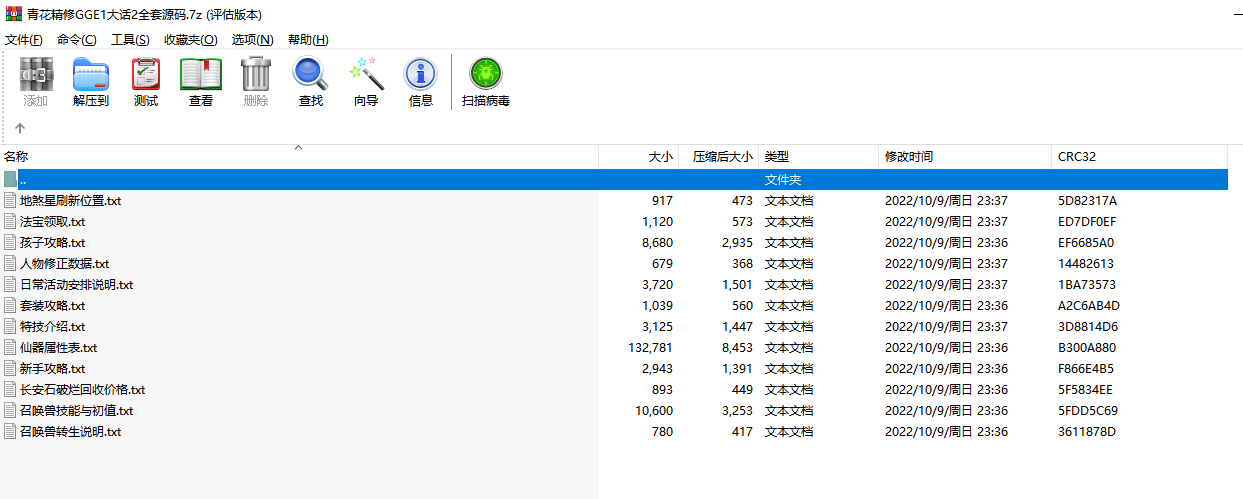Open the 工具(S) menu
Viewport: 1243px width, 499px height.
click(130, 40)
